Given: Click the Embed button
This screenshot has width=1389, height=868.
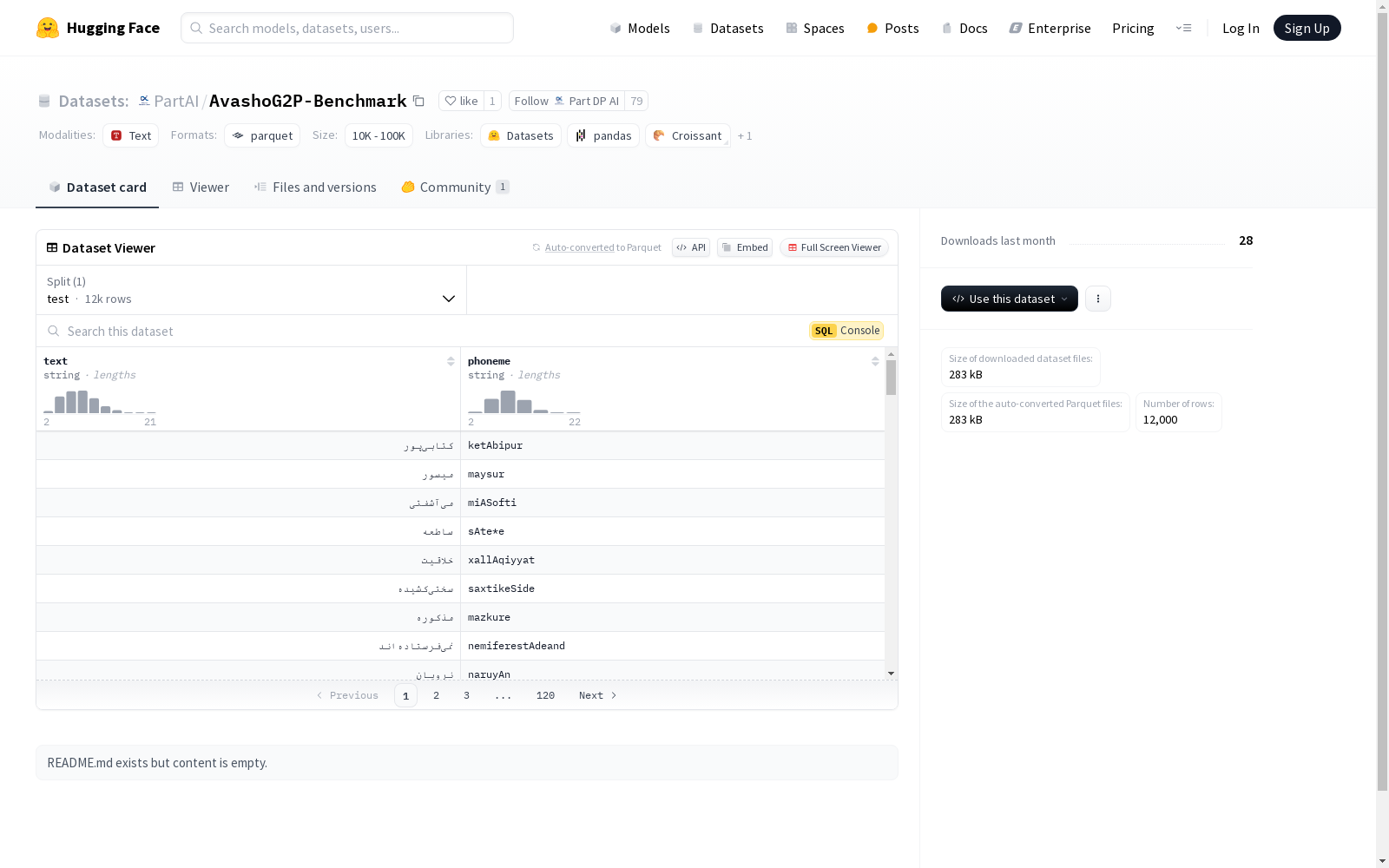Looking at the screenshot, I should [x=745, y=247].
